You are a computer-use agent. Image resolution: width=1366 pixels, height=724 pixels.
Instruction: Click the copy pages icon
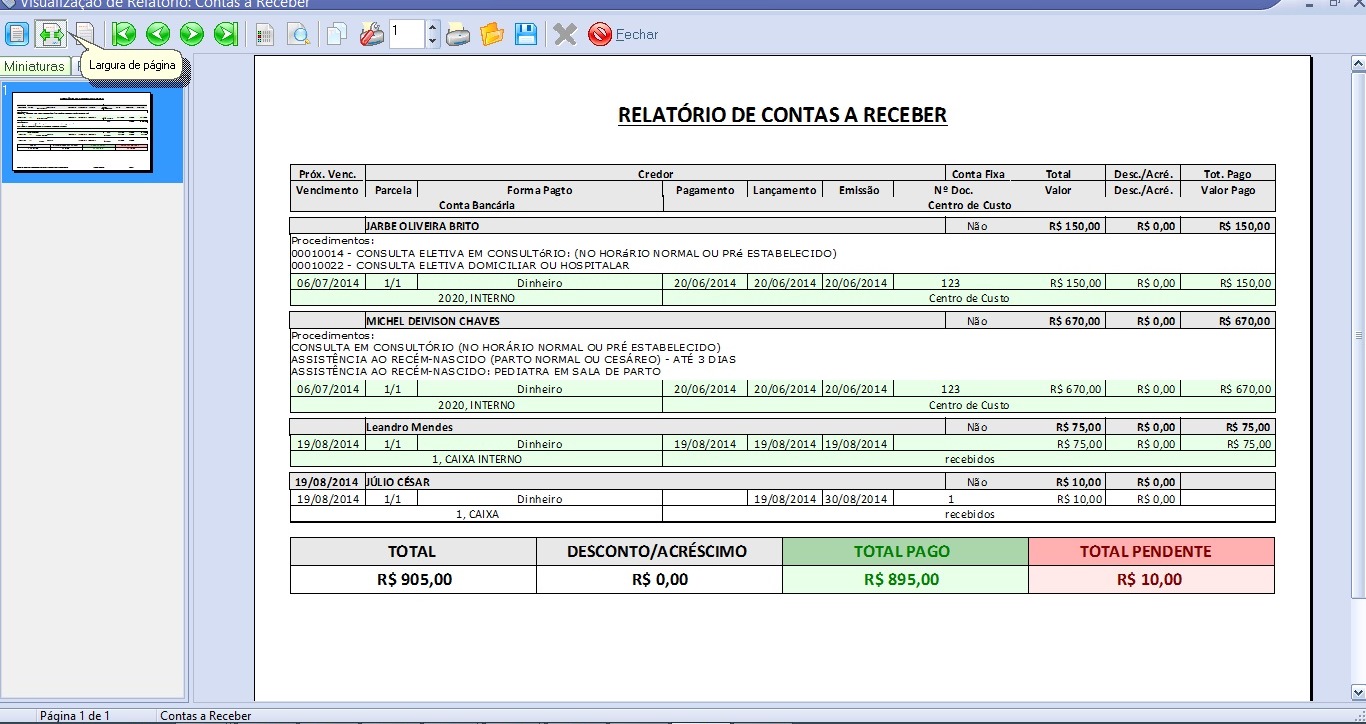[x=338, y=35]
